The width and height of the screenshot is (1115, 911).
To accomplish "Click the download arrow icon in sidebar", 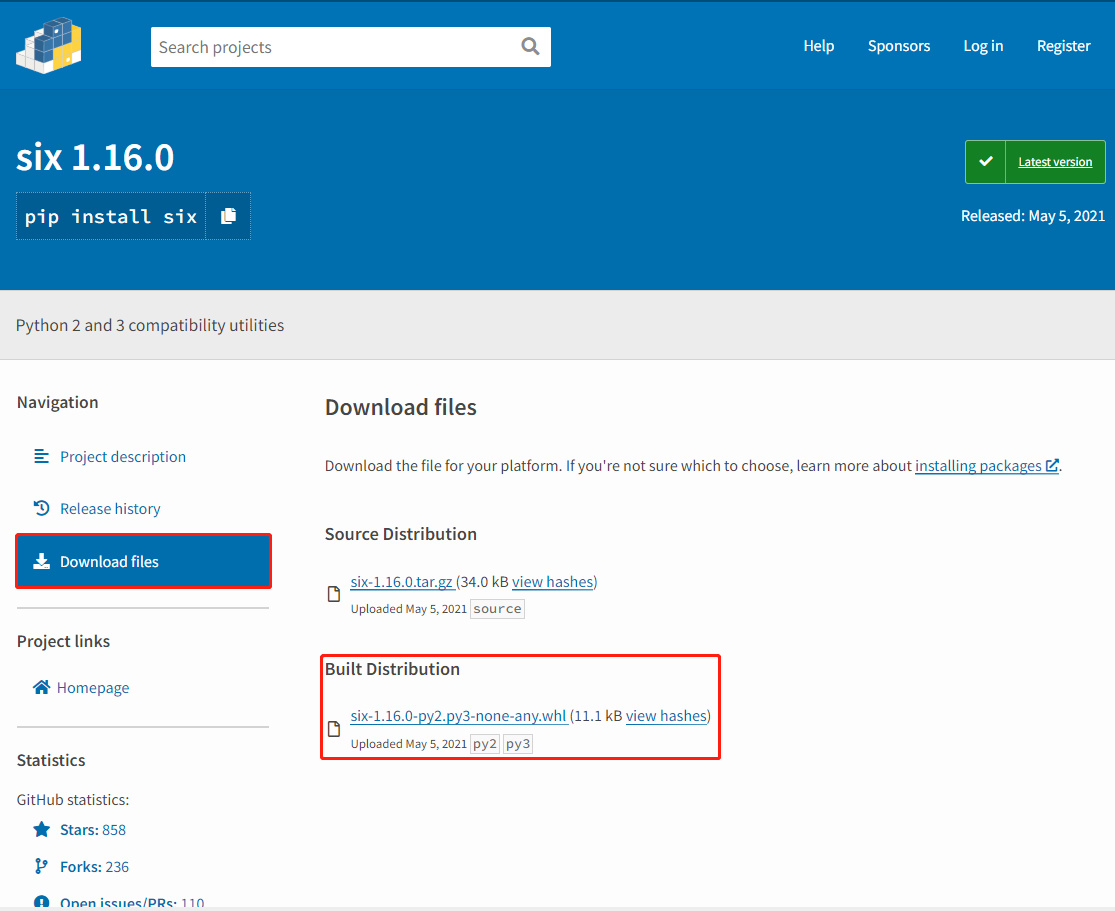I will 42,561.
